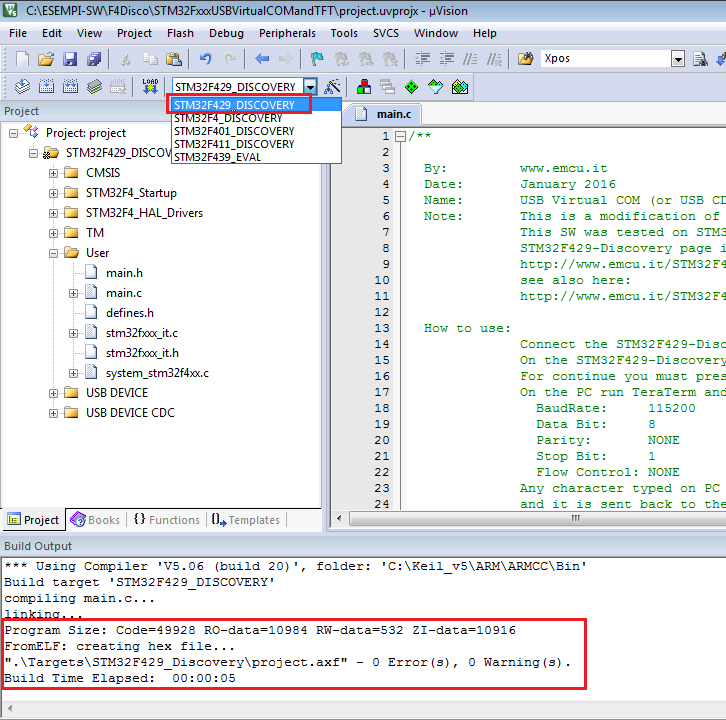Image resolution: width=726 pixels, height=720 pixels.
Task: Click the Uncomment selection icon
Action: tap(494, 59)
